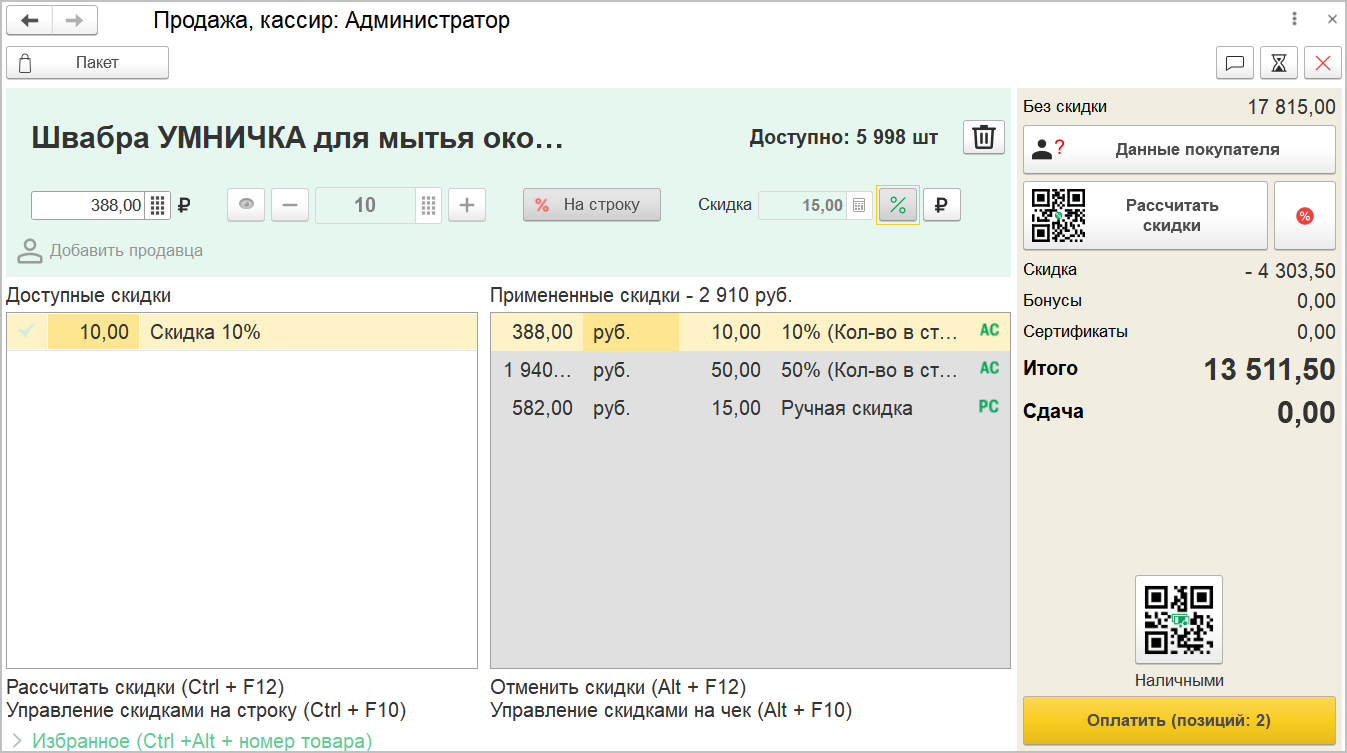1347x753 pixels.
Task: Click the red percent discount button
Action: click(1304, 215)
